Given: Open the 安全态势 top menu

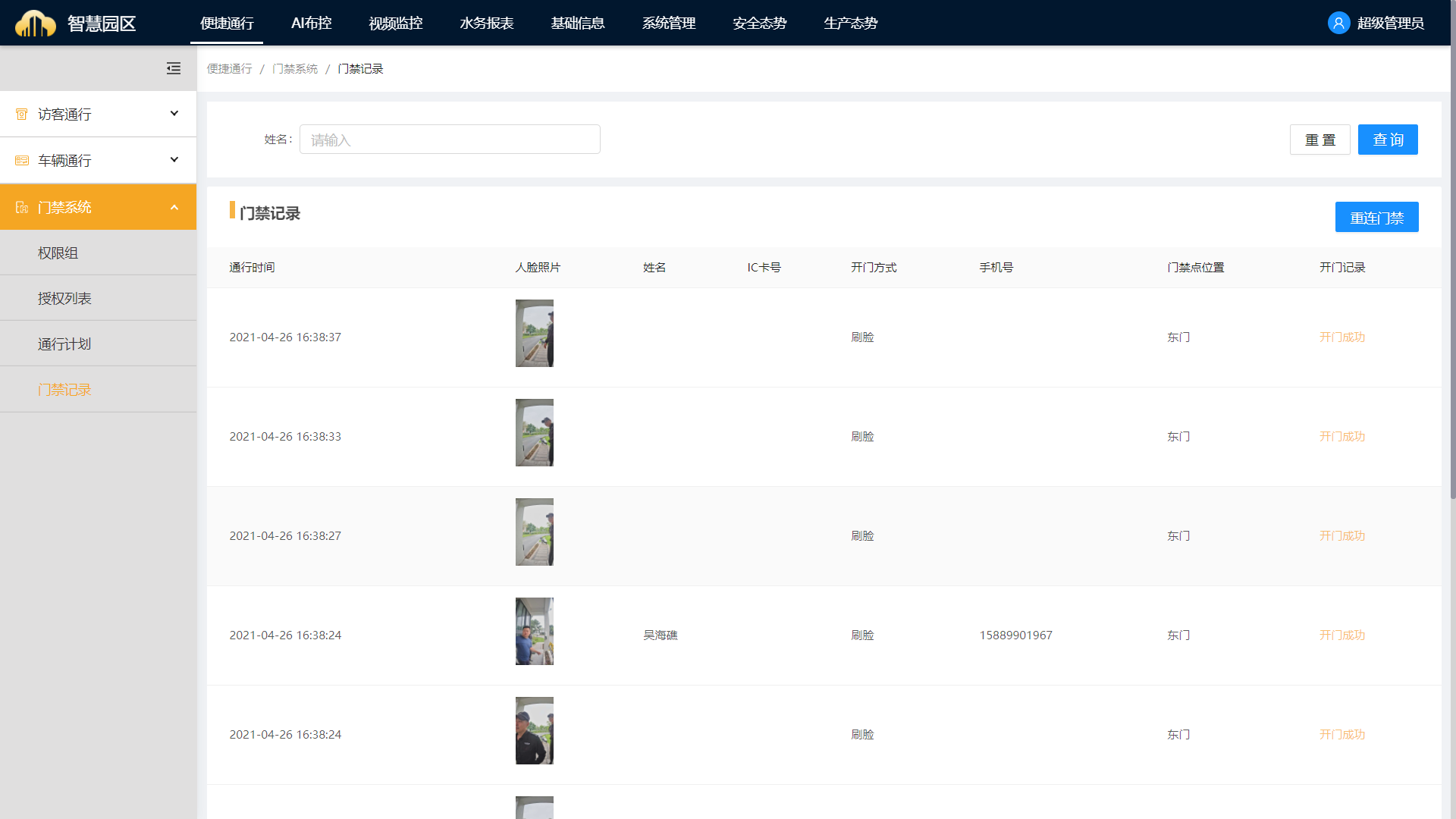Looking at the screenshot, I should pyautogui.click(x=759, y=23).
